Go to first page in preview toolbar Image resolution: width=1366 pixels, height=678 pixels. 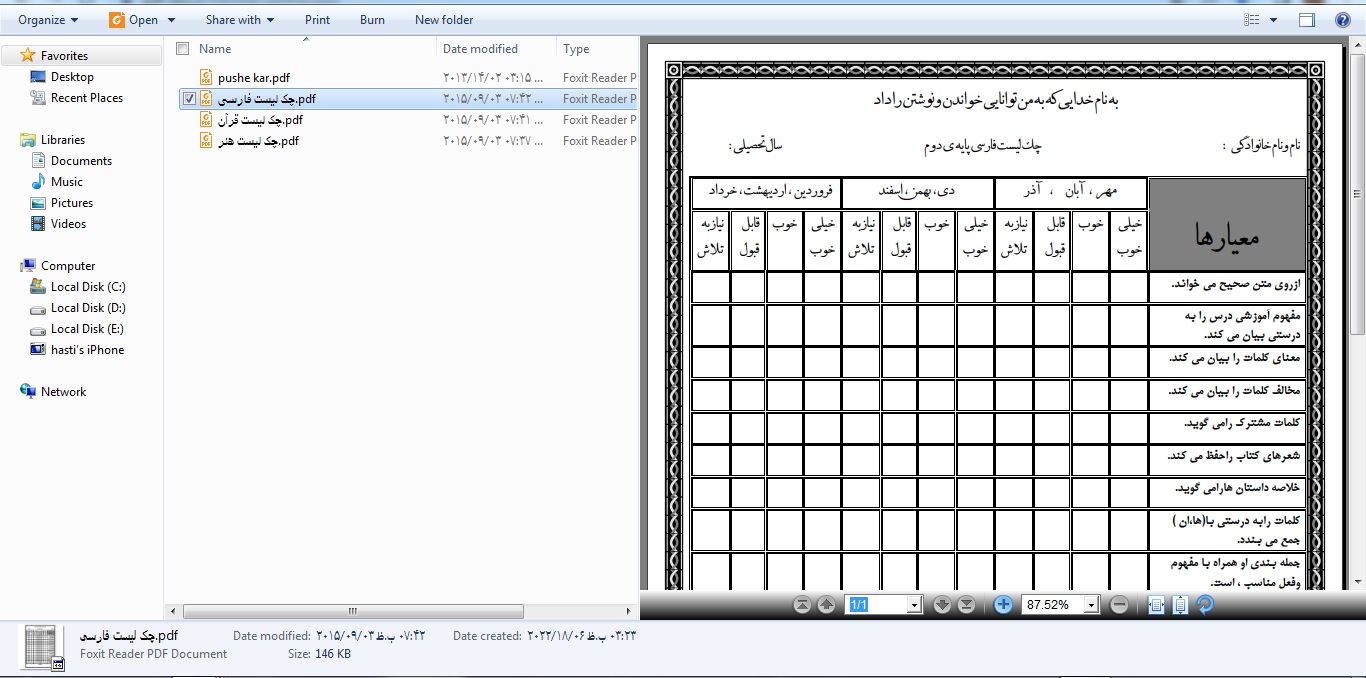coord(802,605)
